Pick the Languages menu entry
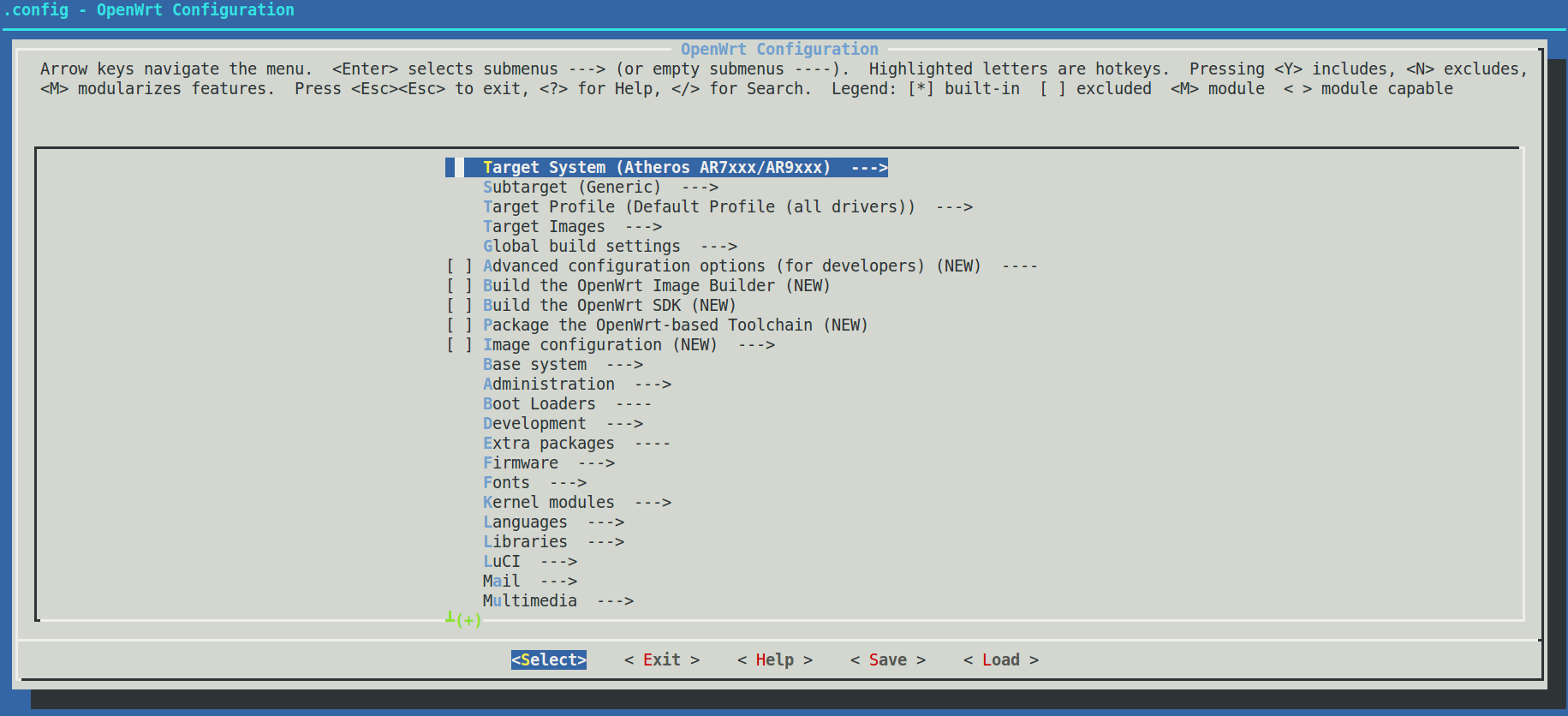The height and width of the screenshot is (716, 1568). click(553, 522)
